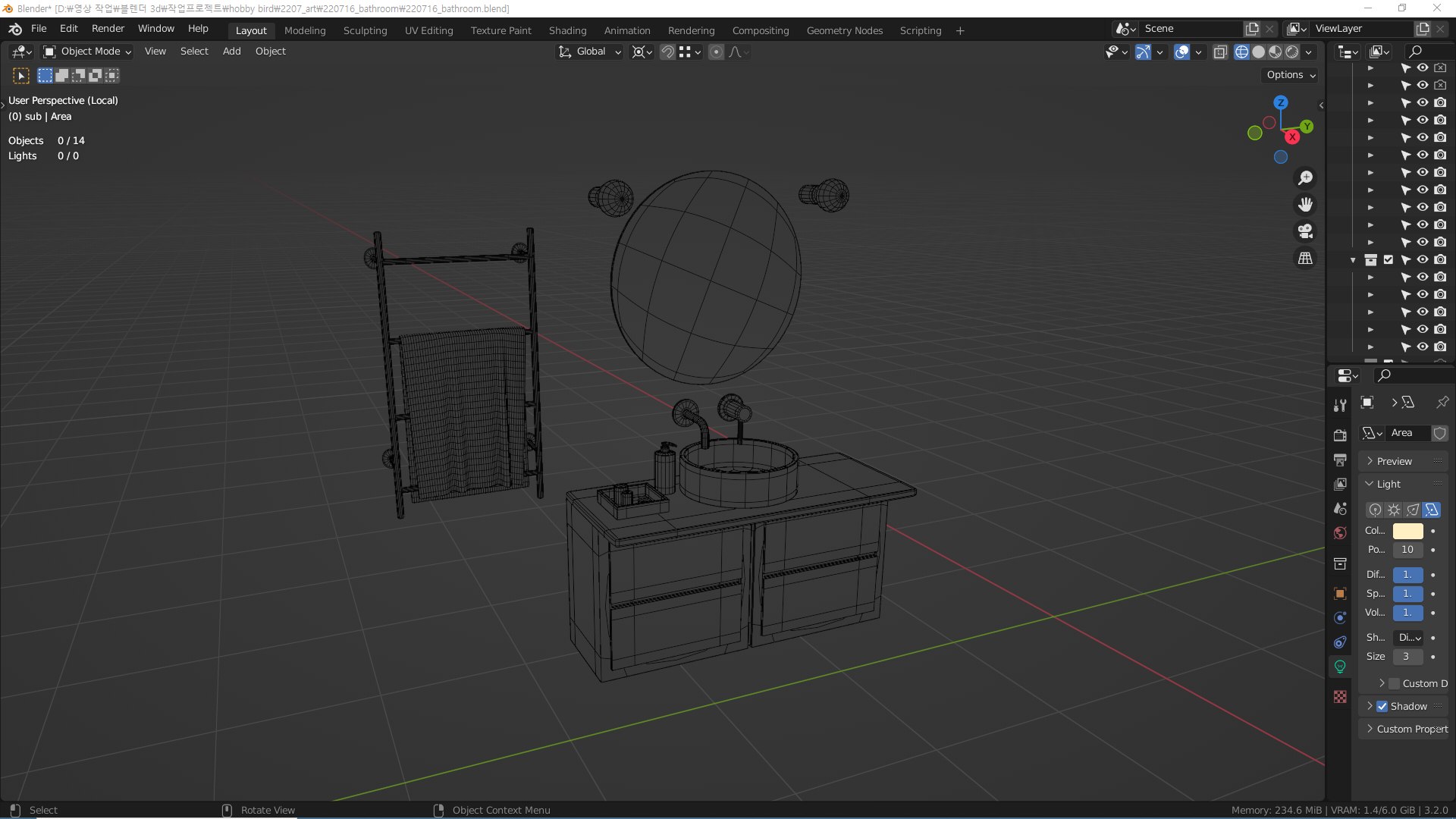Open the Add menu in viewport header

tap(231, 52)
